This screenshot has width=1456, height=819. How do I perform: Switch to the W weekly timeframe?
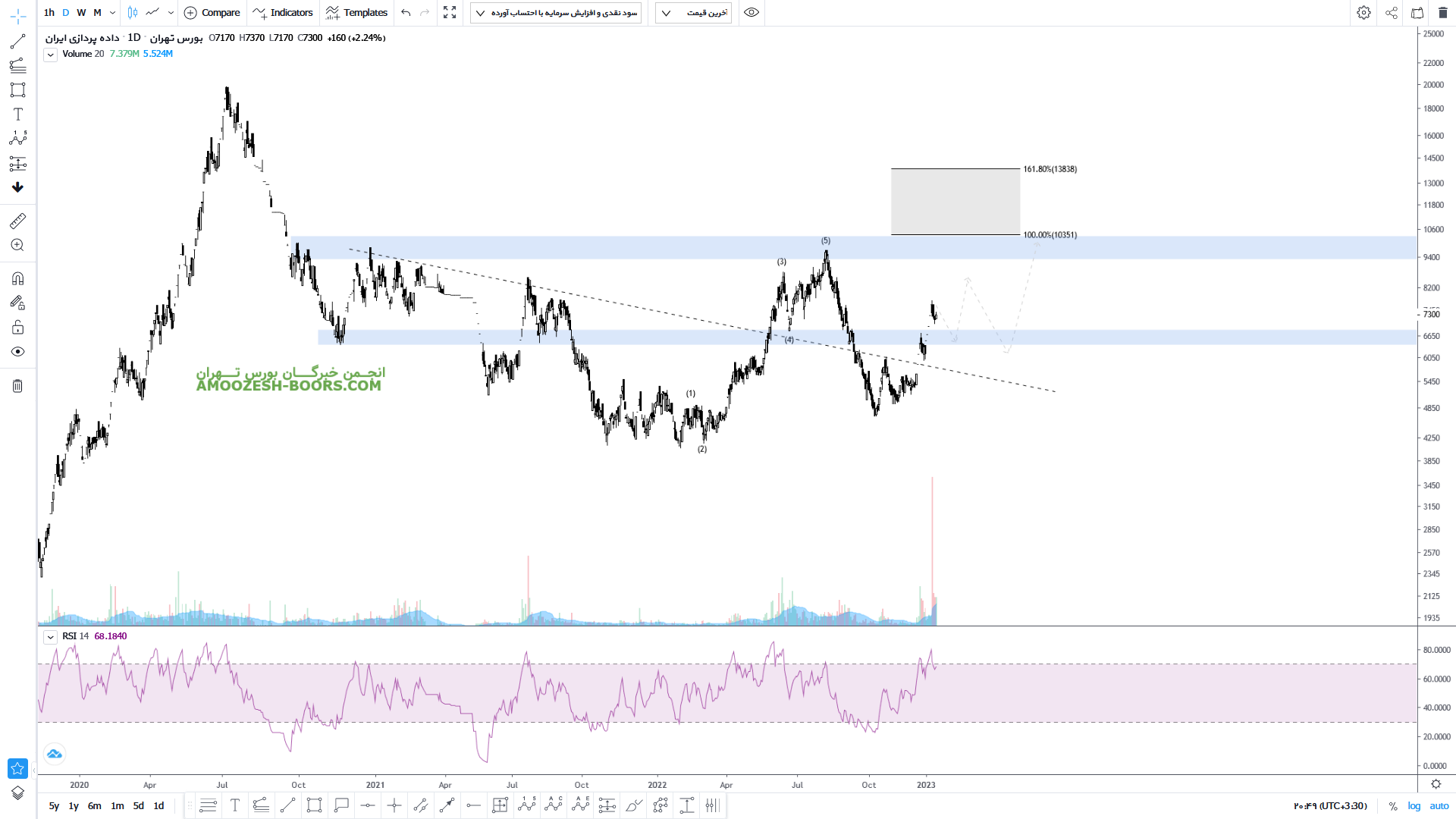click(81, 13)
